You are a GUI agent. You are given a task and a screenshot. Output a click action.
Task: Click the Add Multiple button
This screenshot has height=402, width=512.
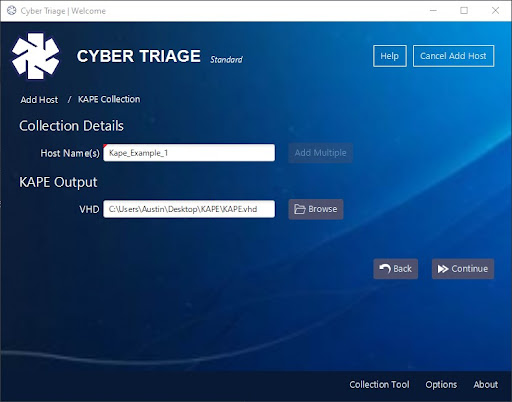click(320, 153)
